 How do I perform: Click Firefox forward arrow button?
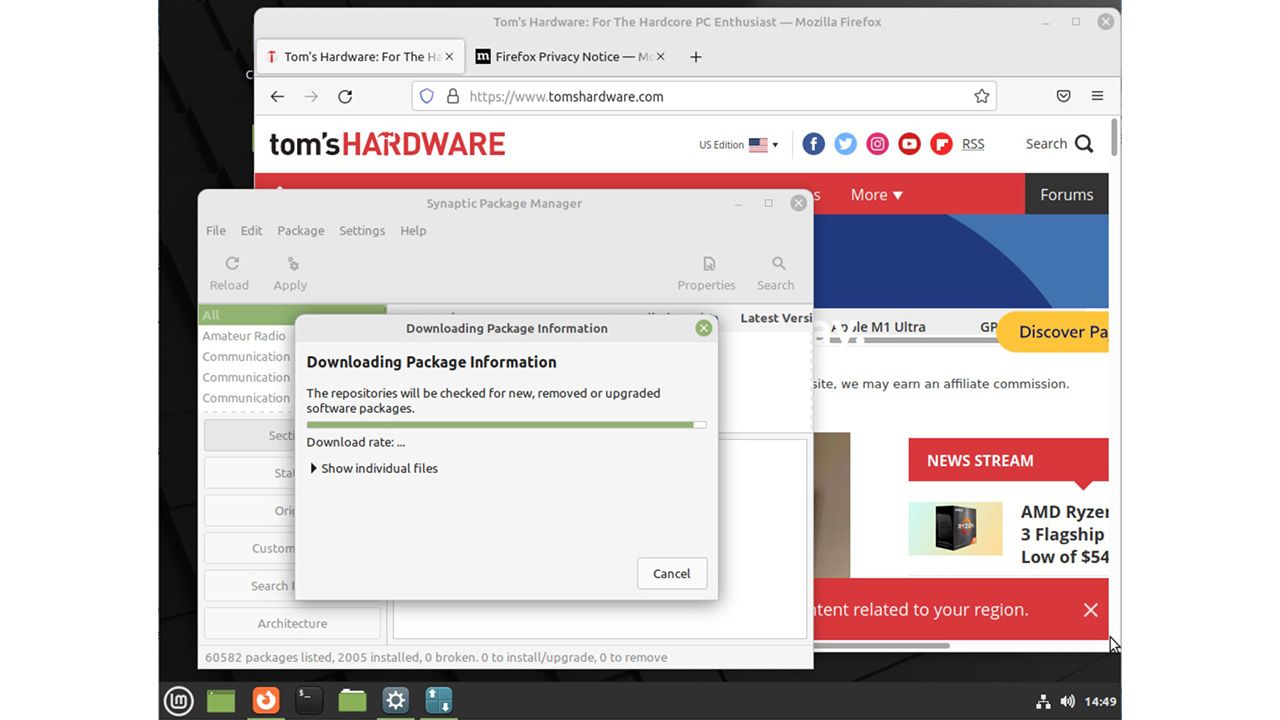[311, 96]
